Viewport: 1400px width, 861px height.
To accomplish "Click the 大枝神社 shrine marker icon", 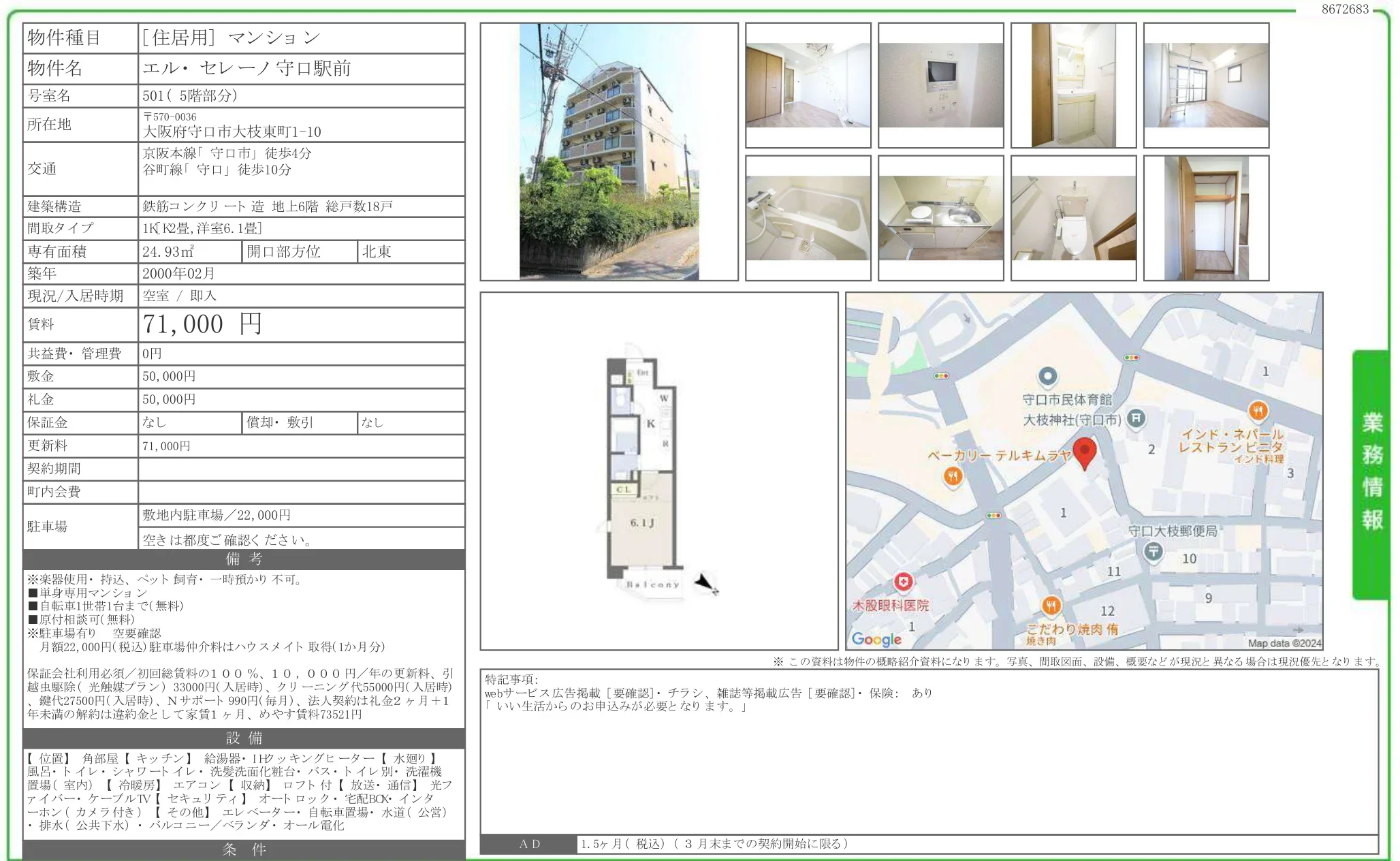I will [1135, 418].
